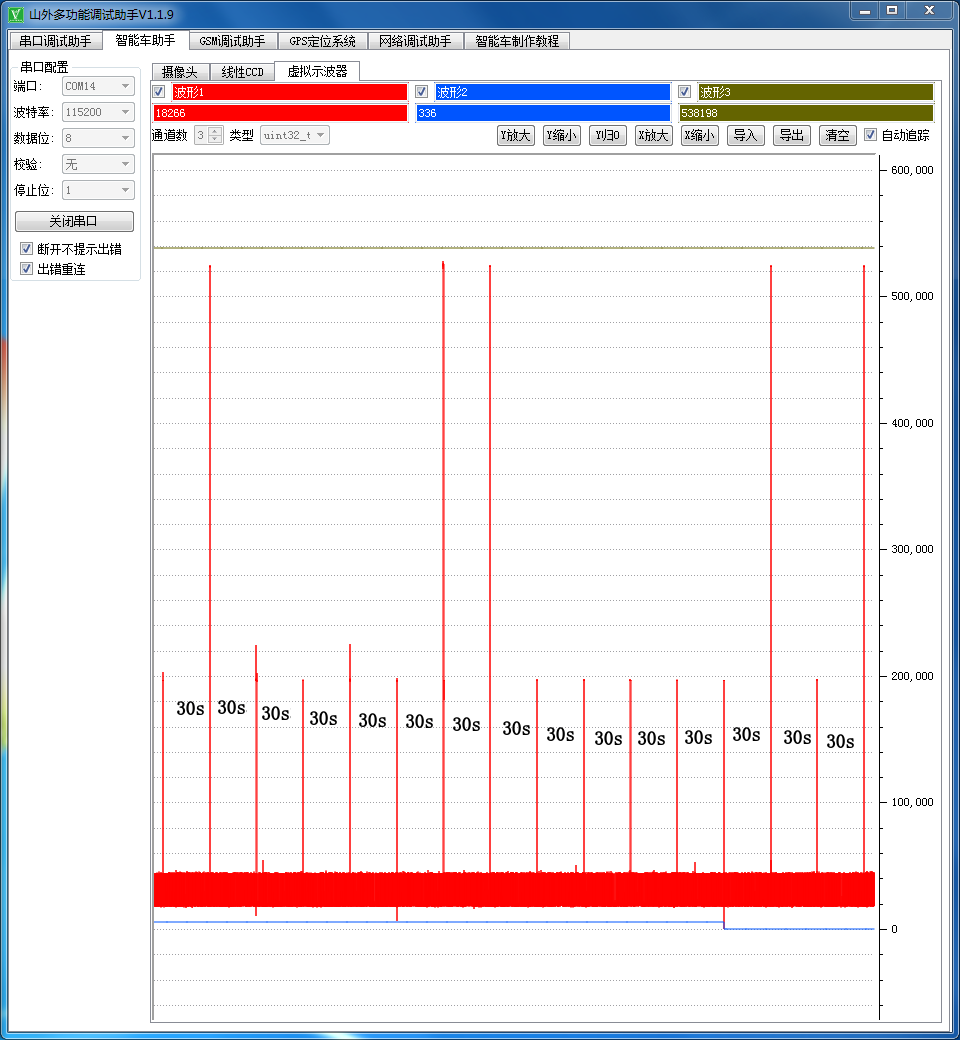Viewport: 960px width, 1040px height.
Task: Expand the 校验 dropdown
Action: click(98, 164)
